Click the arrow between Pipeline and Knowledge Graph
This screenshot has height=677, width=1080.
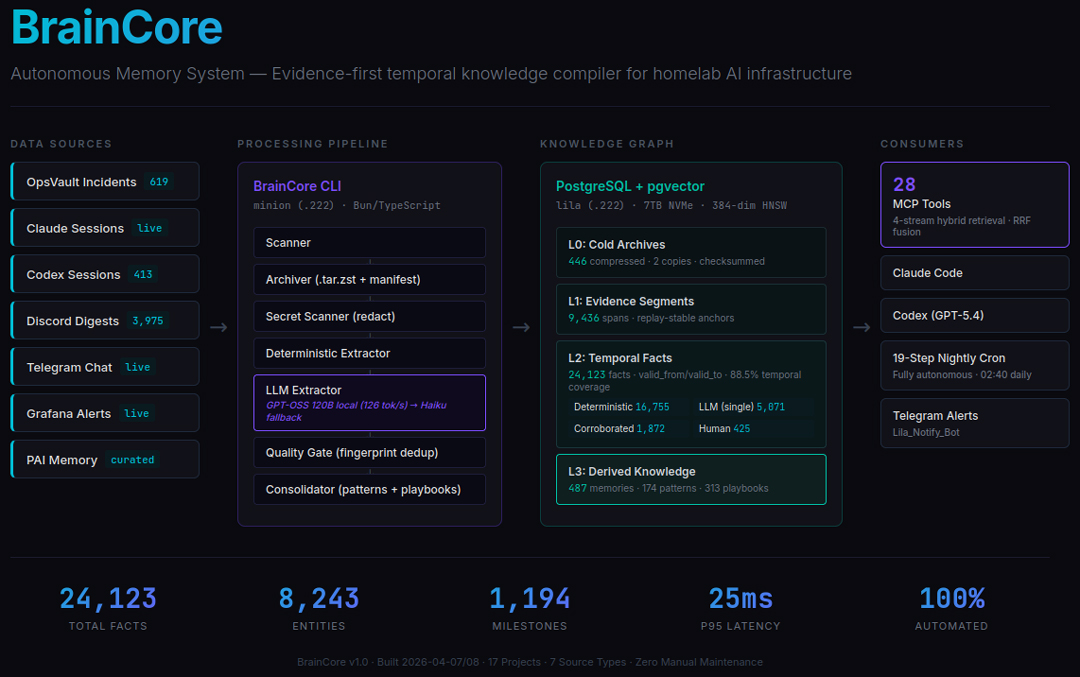click(x=521, y=325)
